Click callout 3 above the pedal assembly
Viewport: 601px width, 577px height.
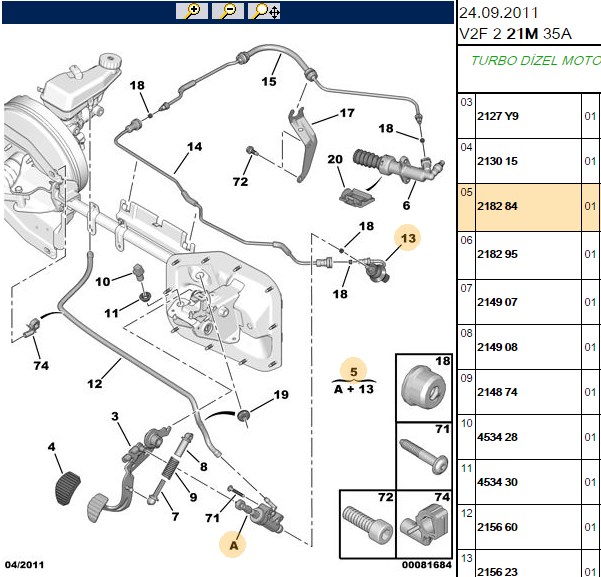(x=115, y=416)
